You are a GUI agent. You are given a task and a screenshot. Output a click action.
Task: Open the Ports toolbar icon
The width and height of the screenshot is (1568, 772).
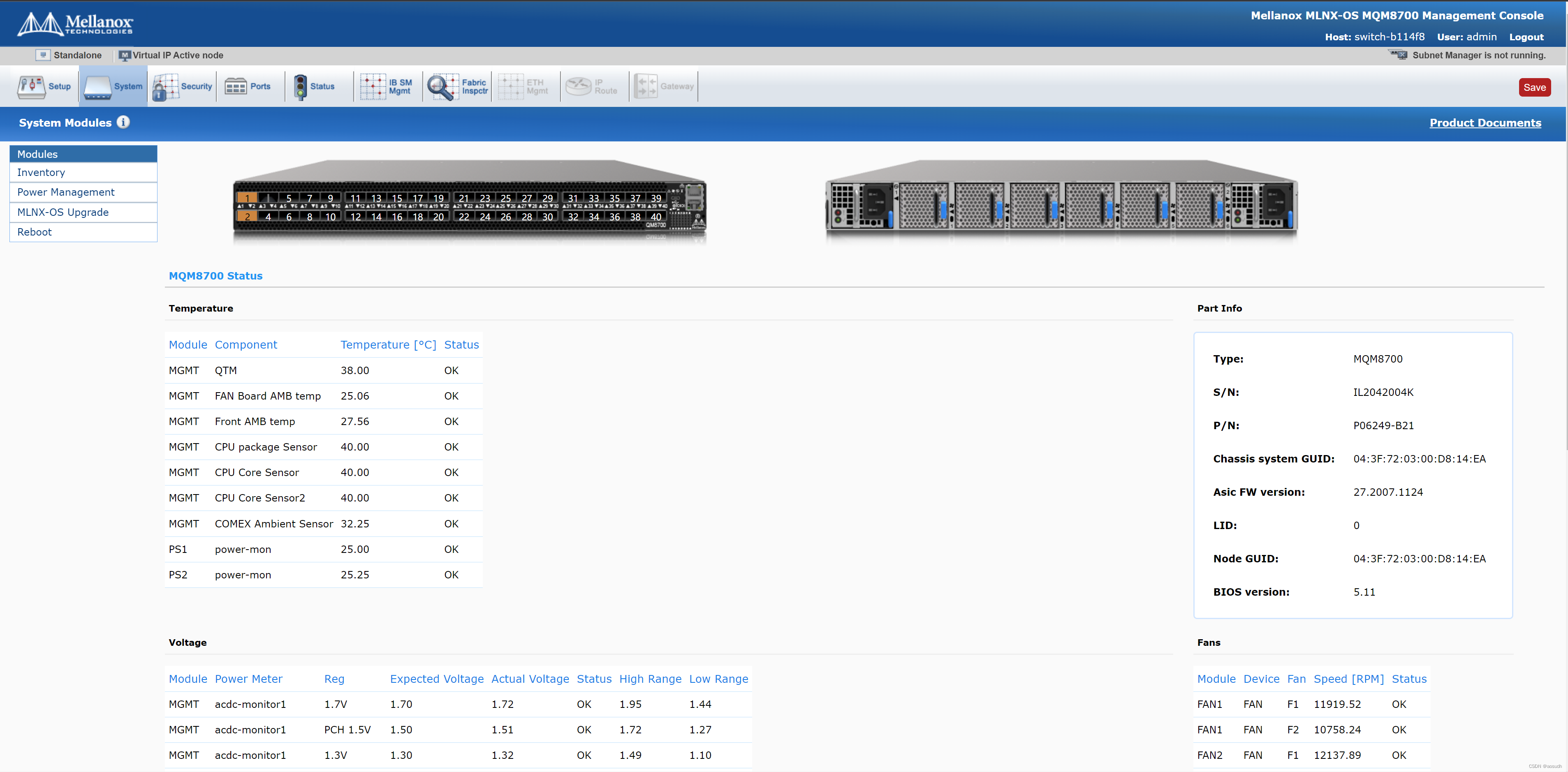click(x=236, y=86)
